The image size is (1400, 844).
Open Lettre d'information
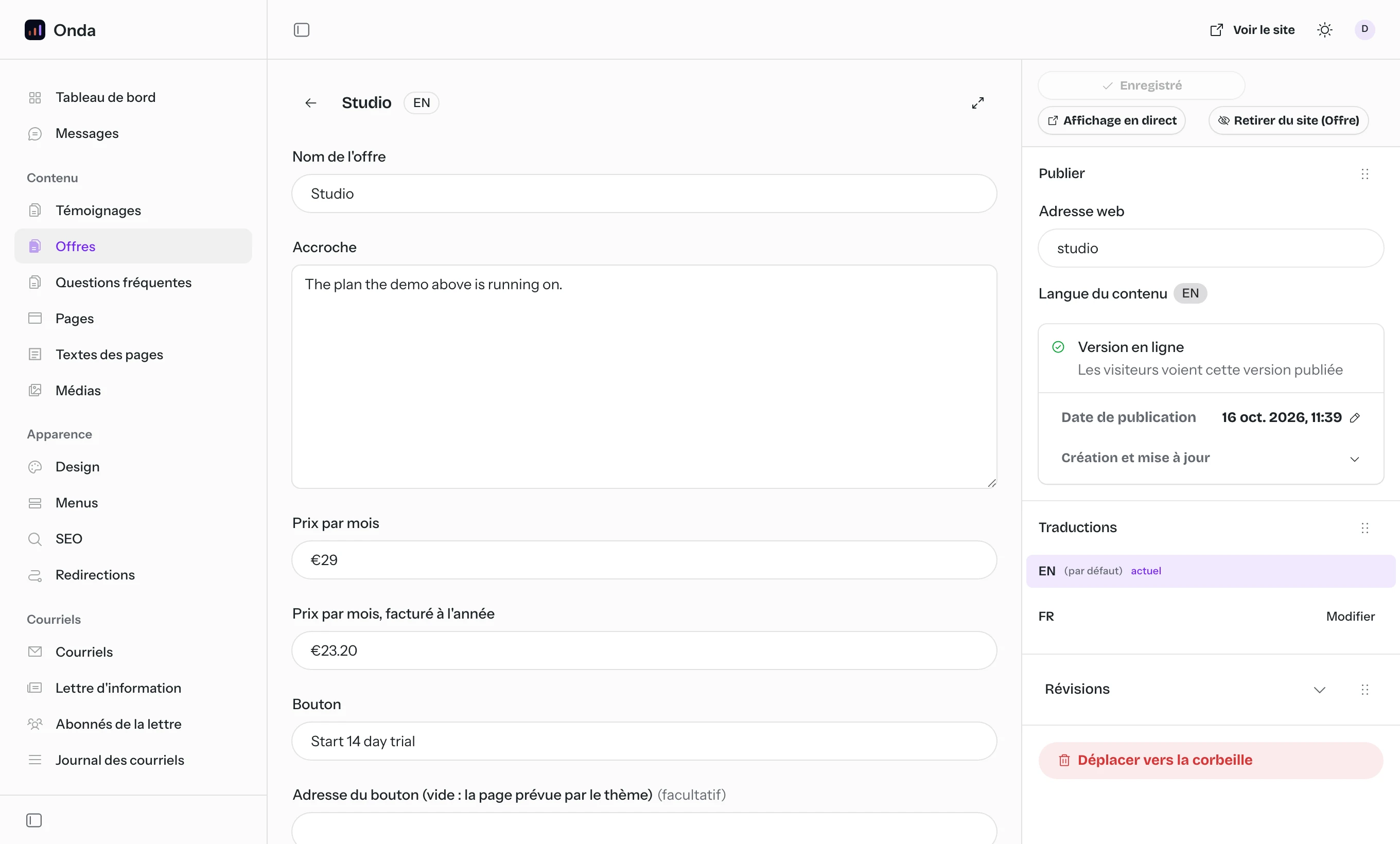[133, 688]
